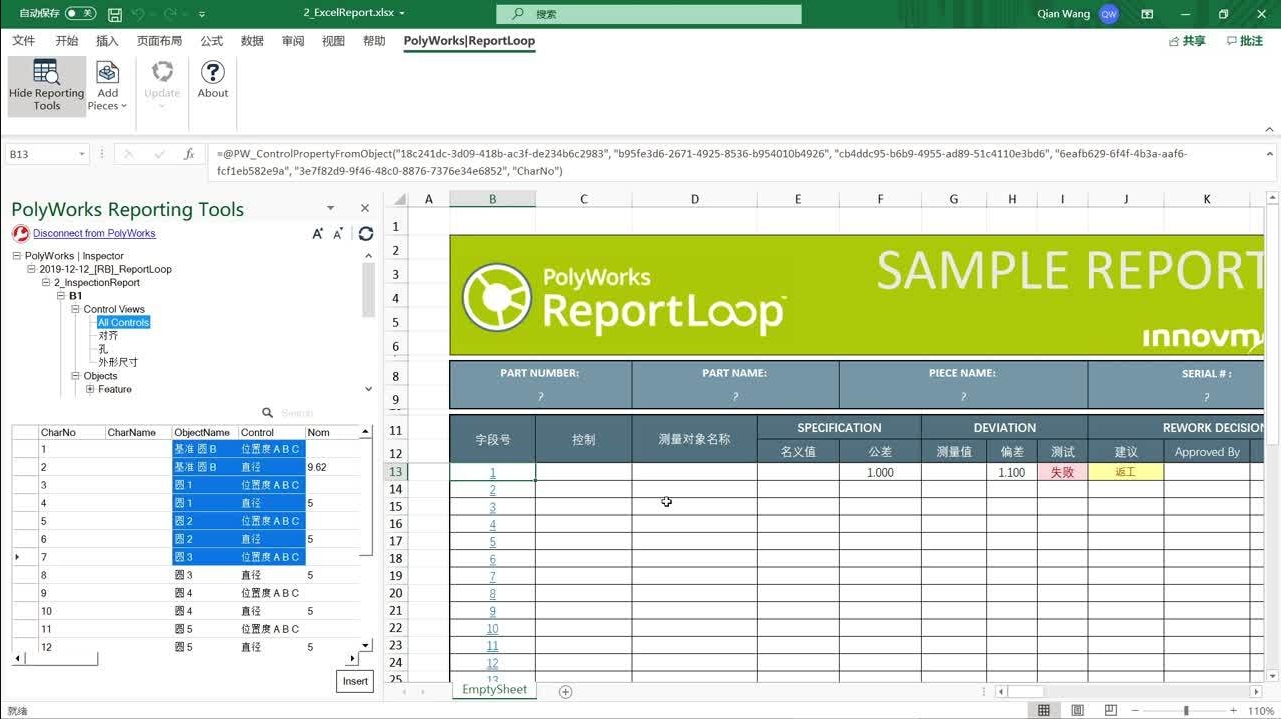Switch to Normal view icon in status bar
This screenshot has height=719, width=1281.
(x=1043, y=710)
